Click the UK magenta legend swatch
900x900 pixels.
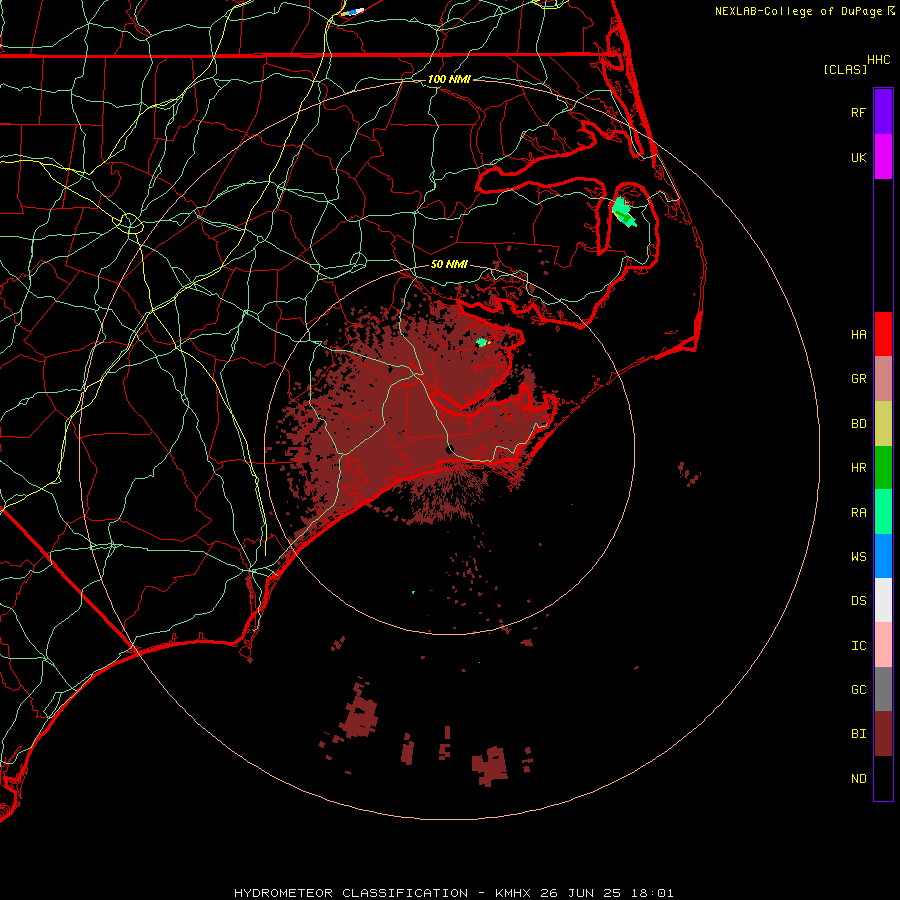pyautogui.click(x=883, y=157)
